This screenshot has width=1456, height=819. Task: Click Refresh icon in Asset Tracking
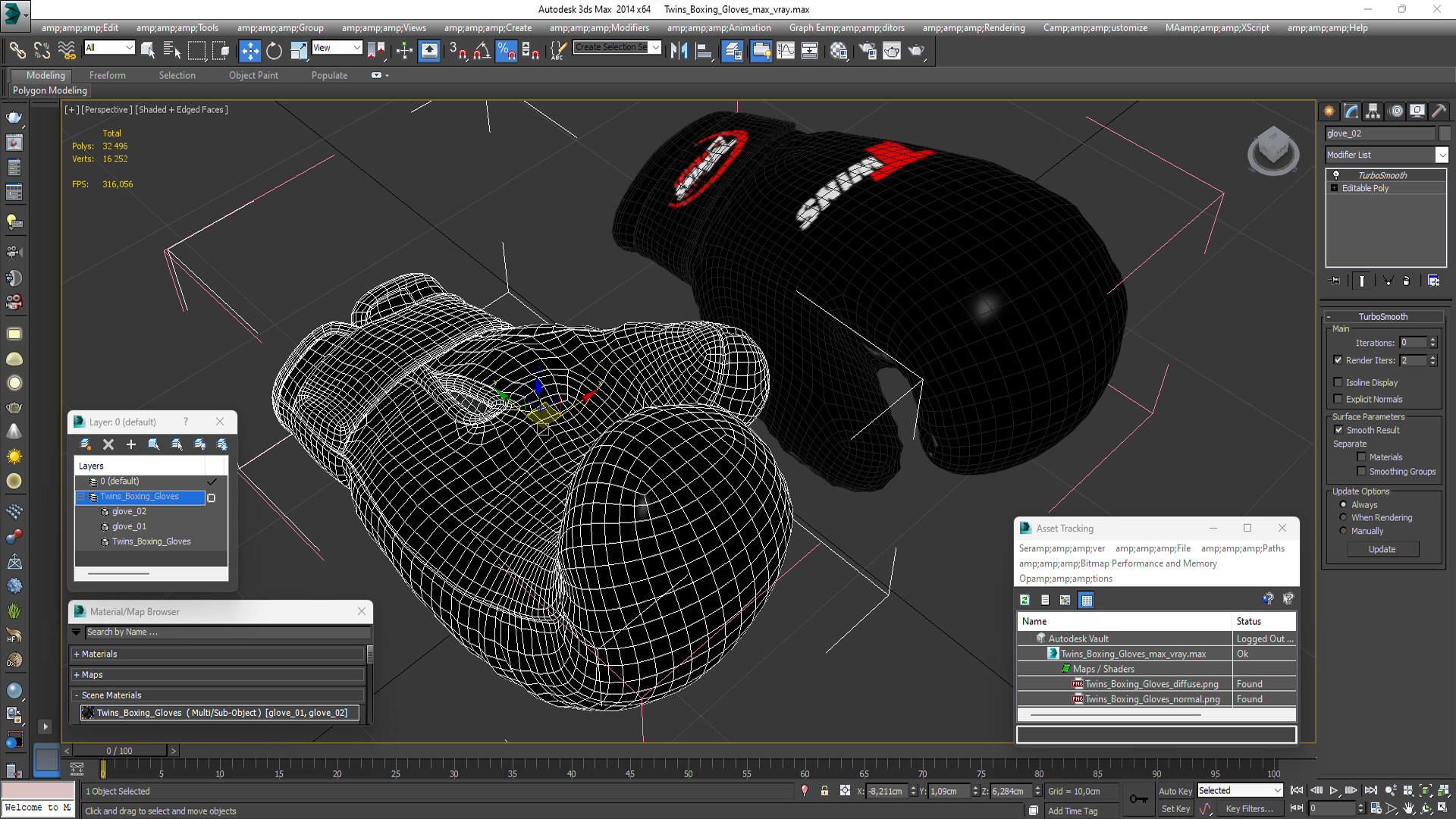(x=1025, y=600)
